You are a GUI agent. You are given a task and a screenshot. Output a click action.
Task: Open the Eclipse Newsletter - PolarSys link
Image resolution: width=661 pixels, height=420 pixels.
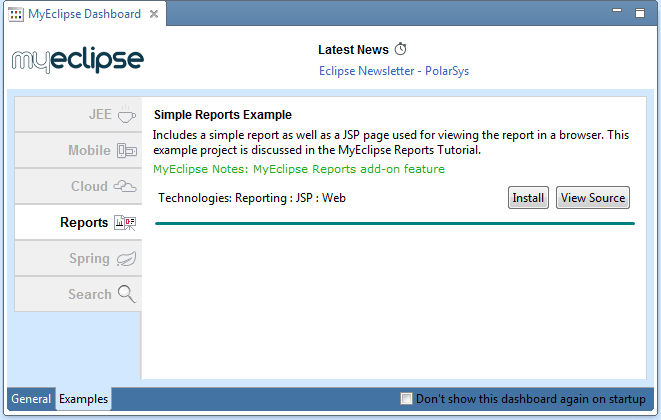[394, 71]
